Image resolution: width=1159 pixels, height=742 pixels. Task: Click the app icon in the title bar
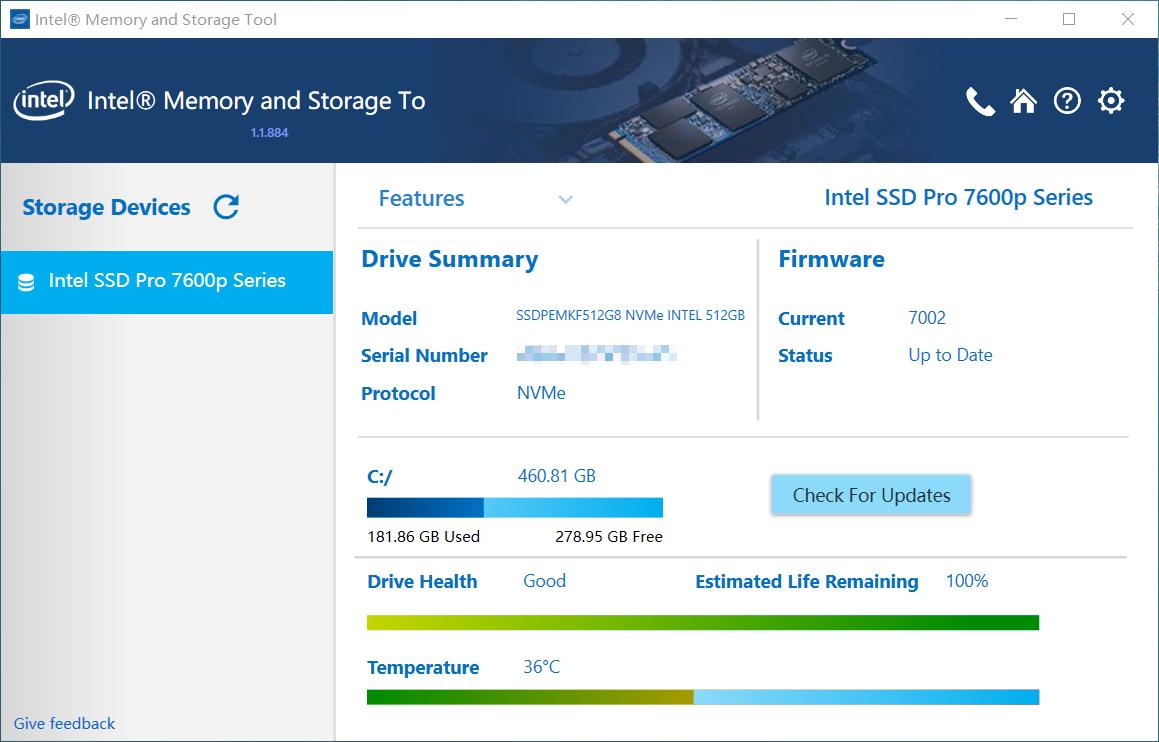pyautogui.click(x=19, y=19)
